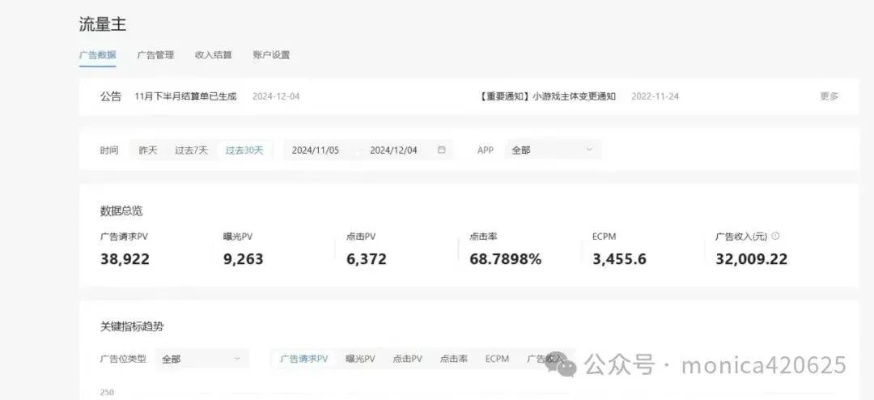Show the 点击PV trend

[x=407, y=359]
